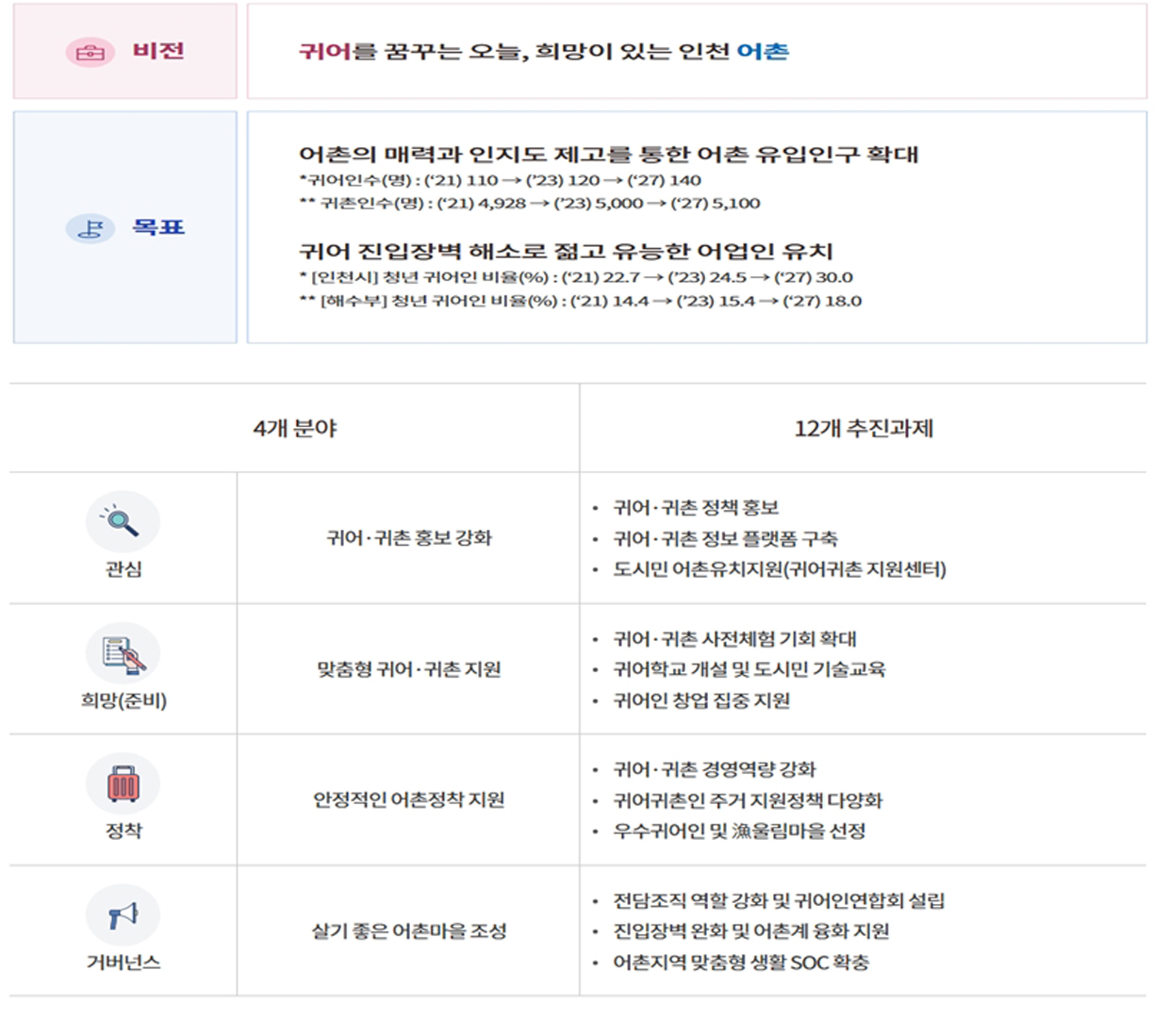
Task: Click 살기 좋은 어촌마을 조성 cell
Action: point(408,931)
